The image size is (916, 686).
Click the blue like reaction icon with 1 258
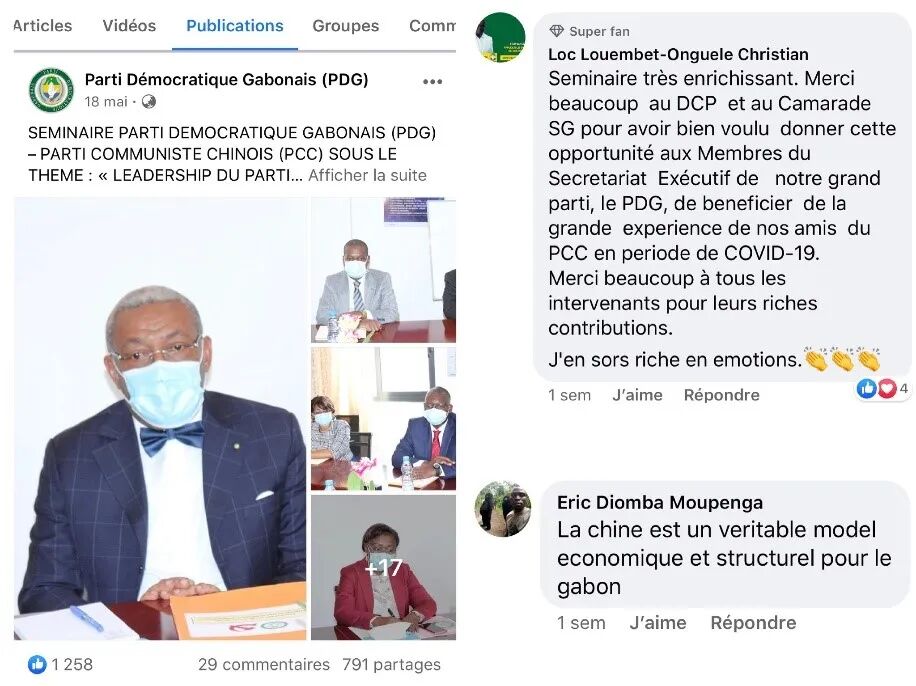37,664
